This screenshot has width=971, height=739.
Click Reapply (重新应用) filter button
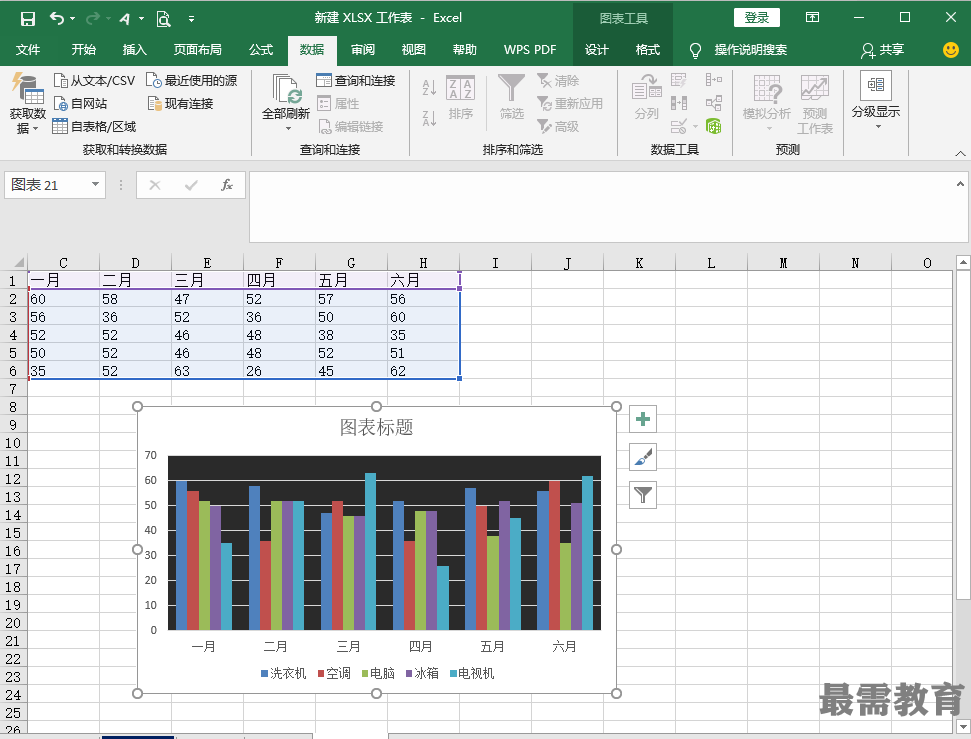(x=570, y=103)
